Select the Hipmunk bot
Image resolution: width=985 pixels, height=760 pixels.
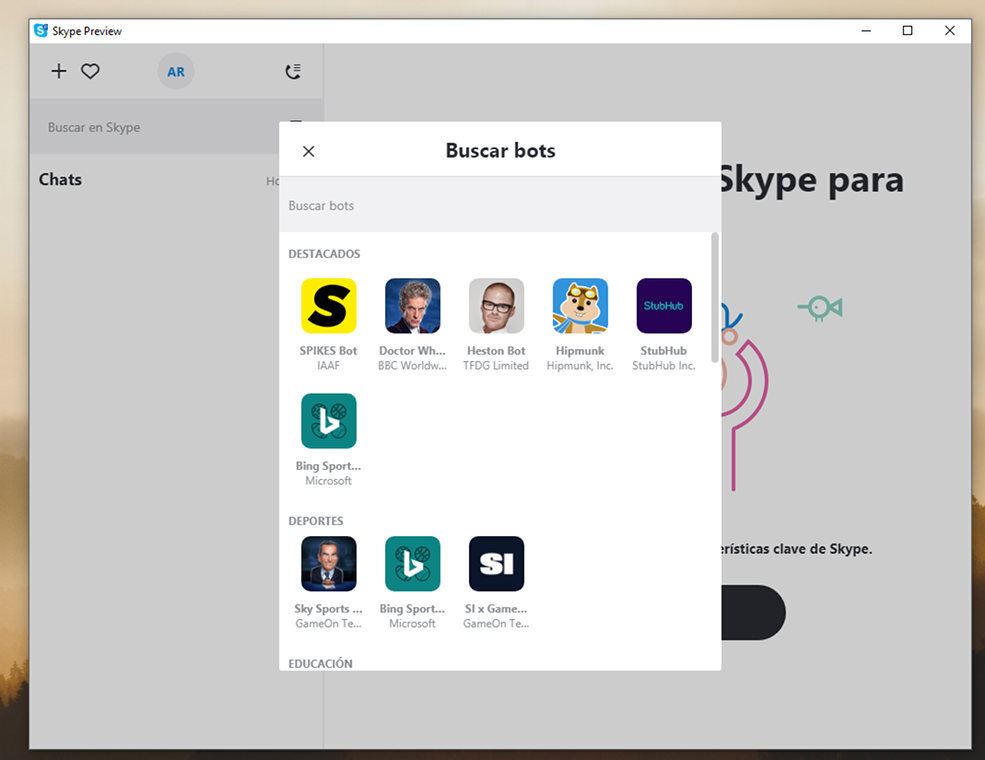coord(580,306)
